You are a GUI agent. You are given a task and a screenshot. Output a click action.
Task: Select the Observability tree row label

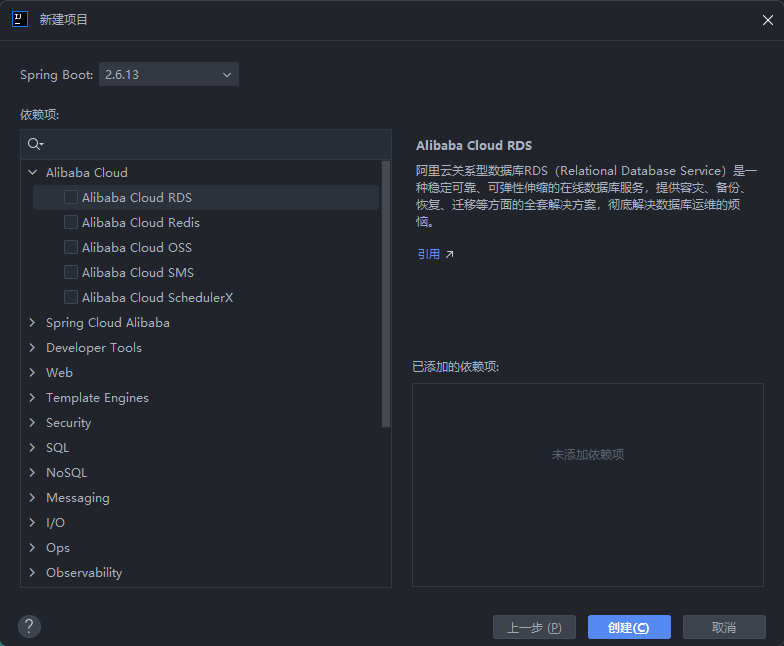[84, 573]
